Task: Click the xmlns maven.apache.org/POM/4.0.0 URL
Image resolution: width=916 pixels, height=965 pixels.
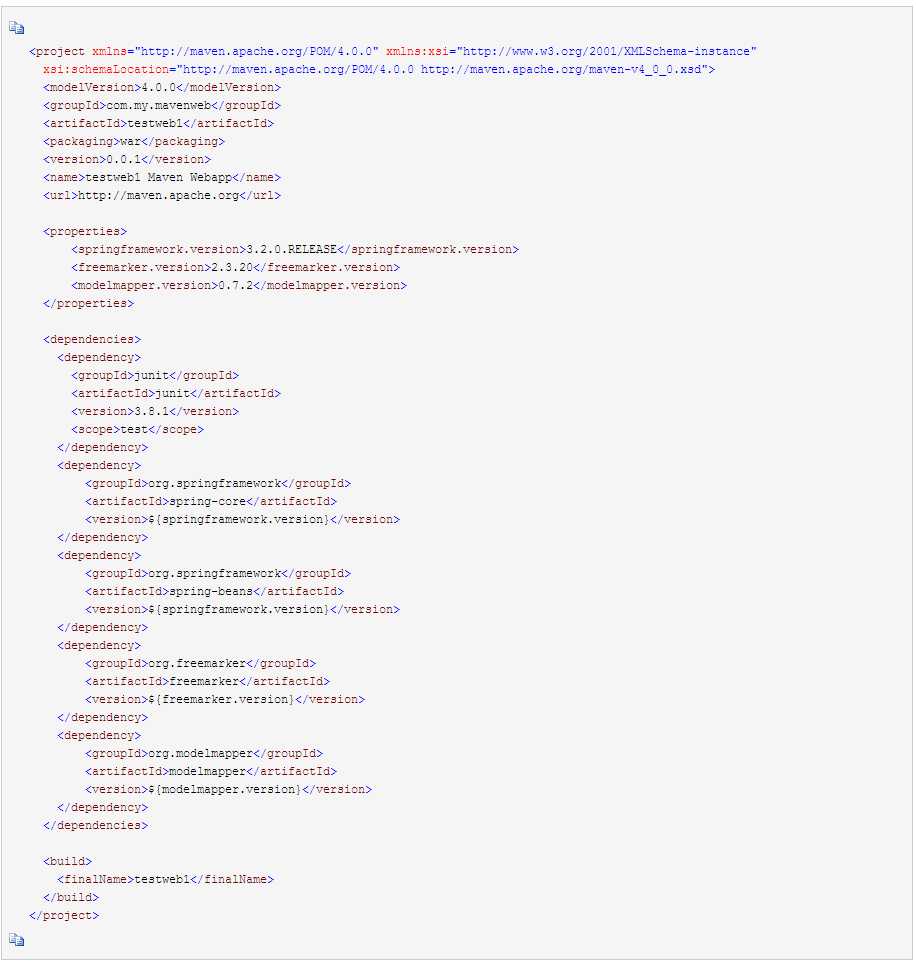Action: (x=257, y=52)
